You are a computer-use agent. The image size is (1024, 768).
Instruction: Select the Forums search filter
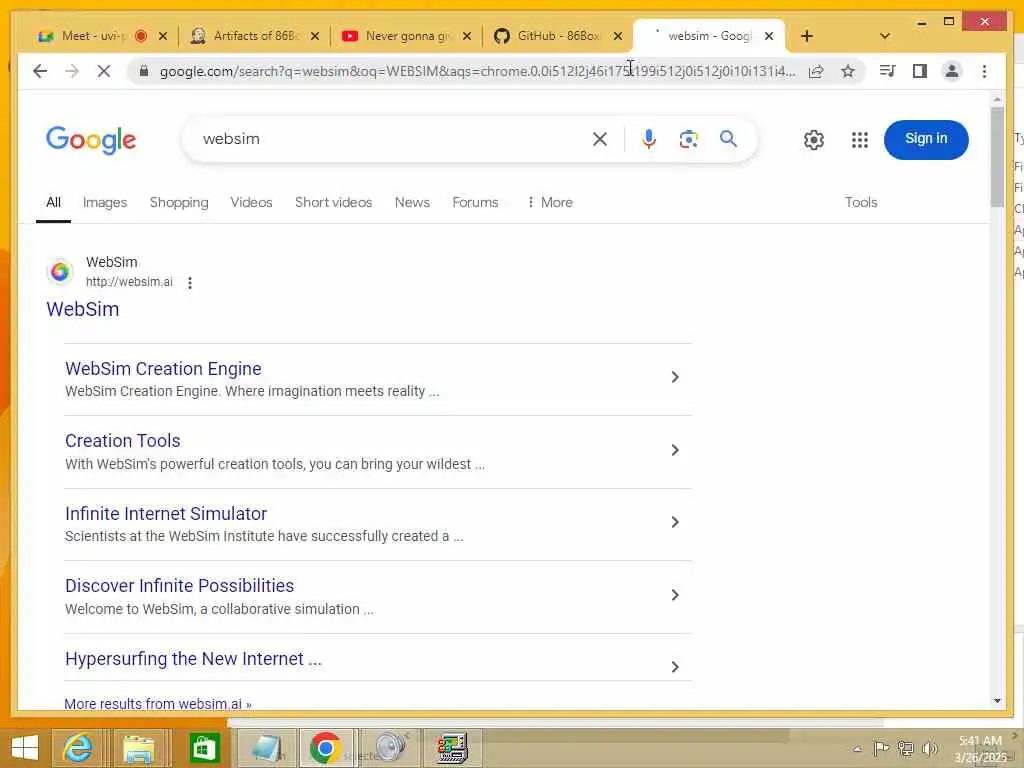point(475,202)
